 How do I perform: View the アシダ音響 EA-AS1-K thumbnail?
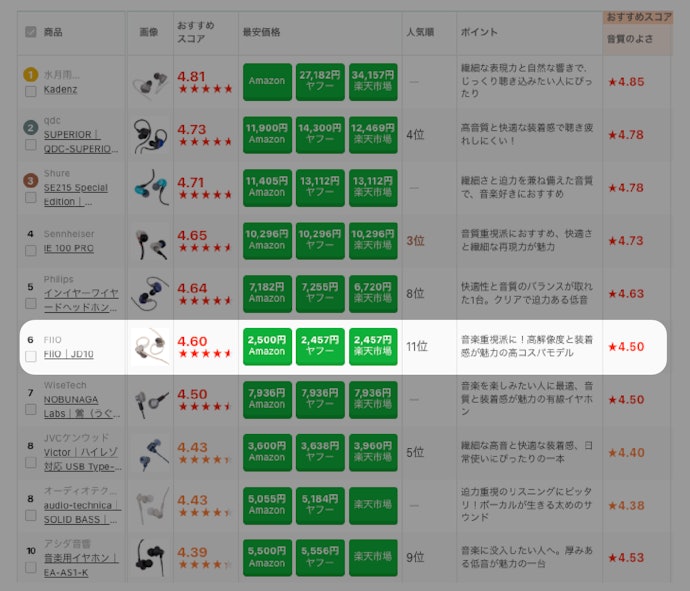150,558
